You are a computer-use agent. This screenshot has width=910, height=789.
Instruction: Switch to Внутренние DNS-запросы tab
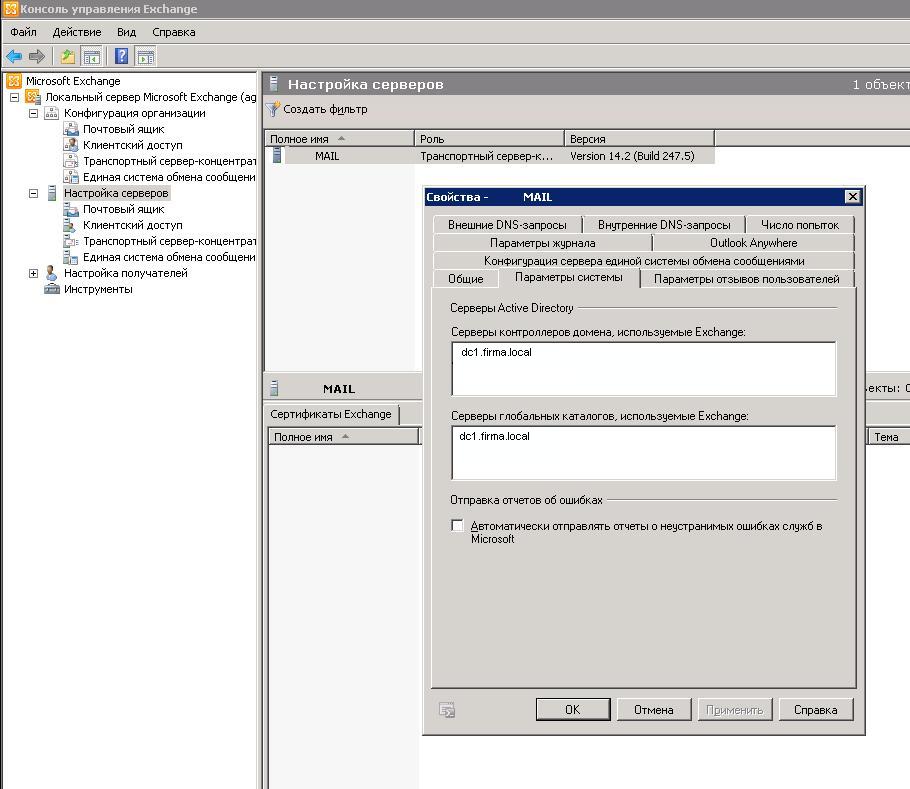tap(664, 225)
